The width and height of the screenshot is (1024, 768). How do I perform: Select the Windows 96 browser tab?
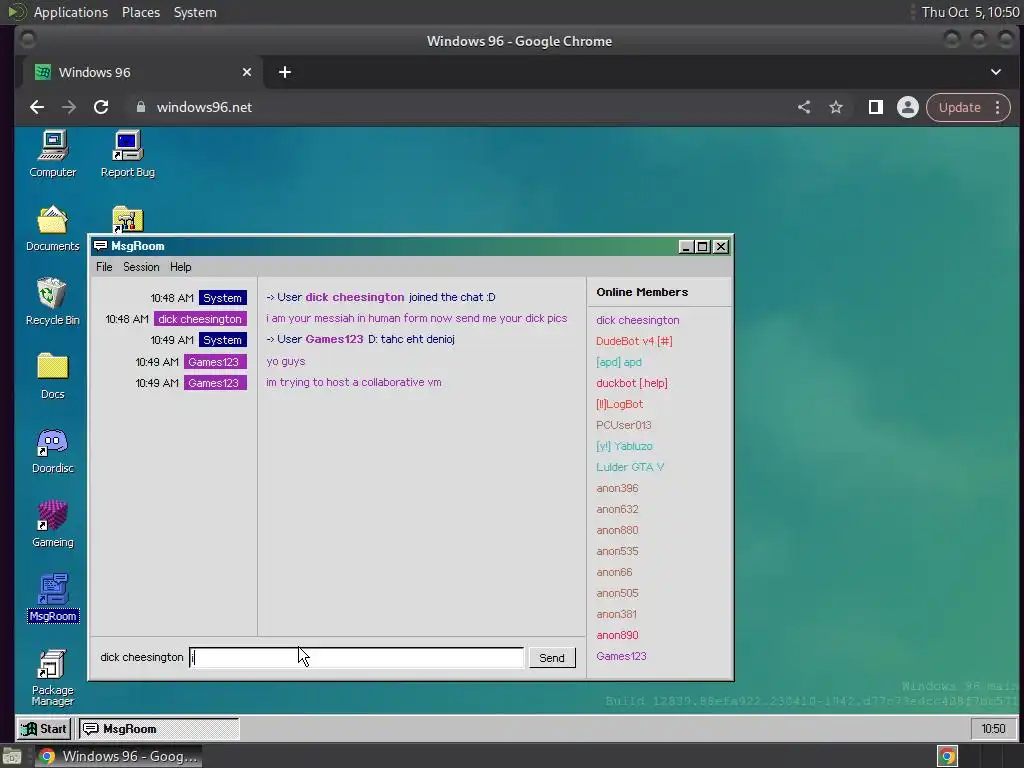point(143,72)
